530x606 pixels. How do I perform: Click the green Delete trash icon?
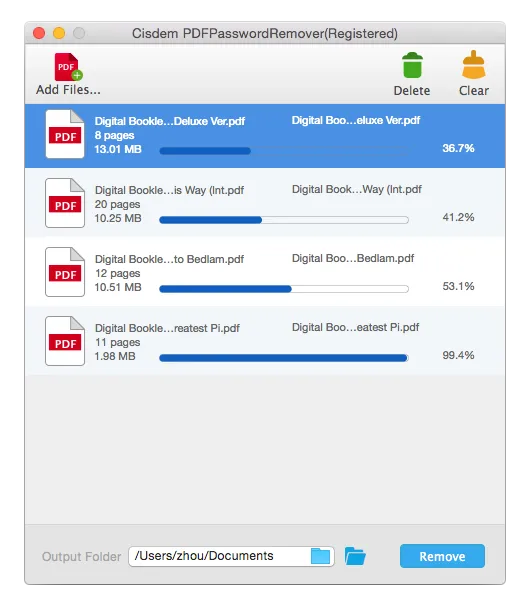(x=412, y=65)
